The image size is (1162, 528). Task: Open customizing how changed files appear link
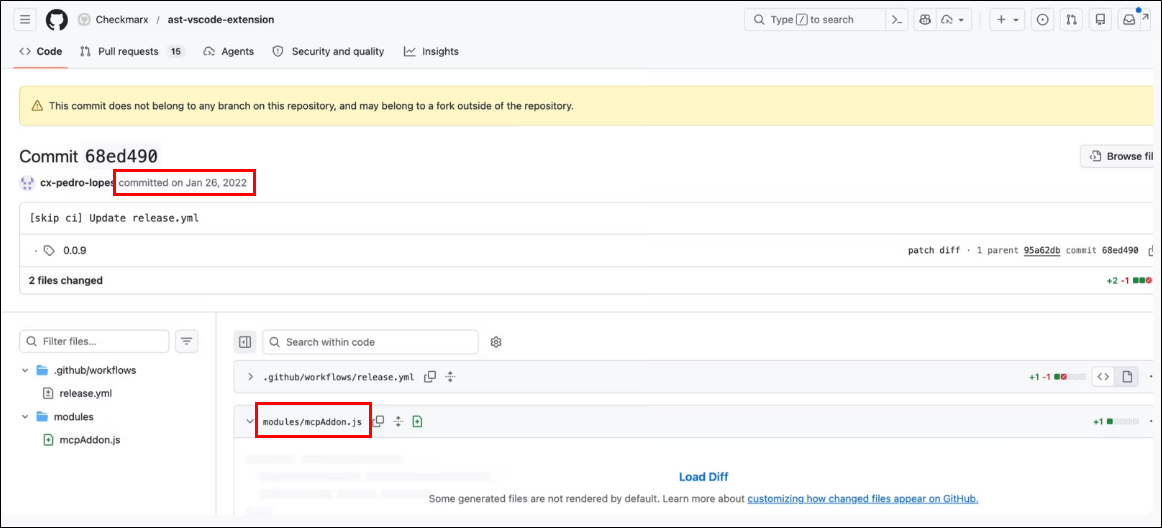tap(863, 499)
